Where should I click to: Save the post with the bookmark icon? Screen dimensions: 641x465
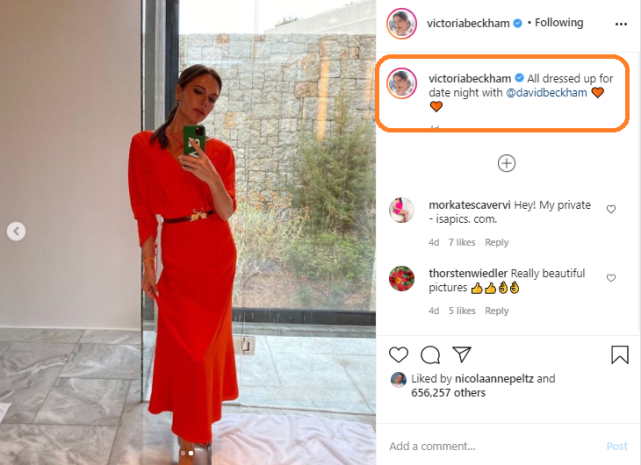(620, 355)
